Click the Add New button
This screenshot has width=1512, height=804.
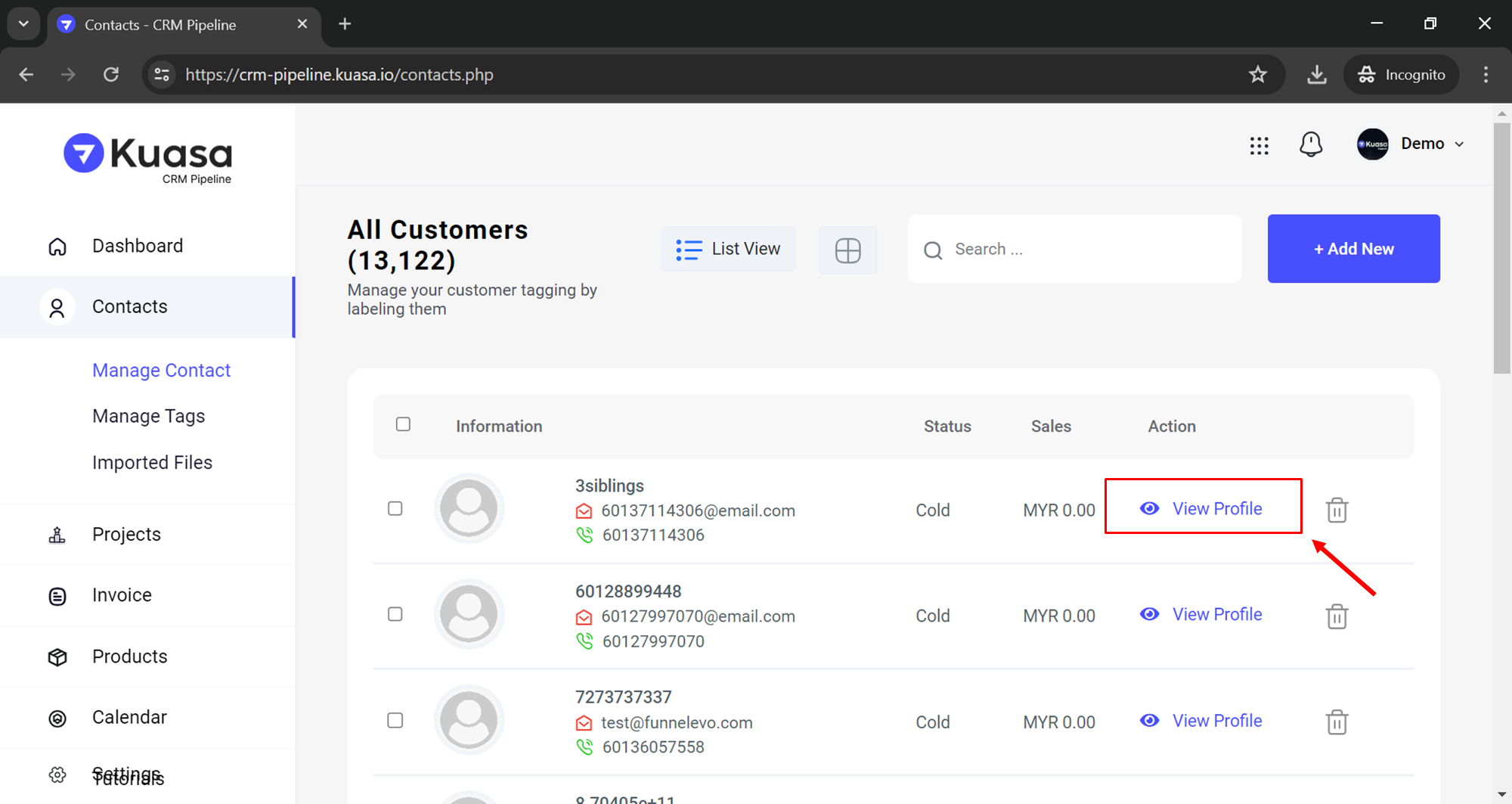pyautogui.click(x=1353, y=249)
